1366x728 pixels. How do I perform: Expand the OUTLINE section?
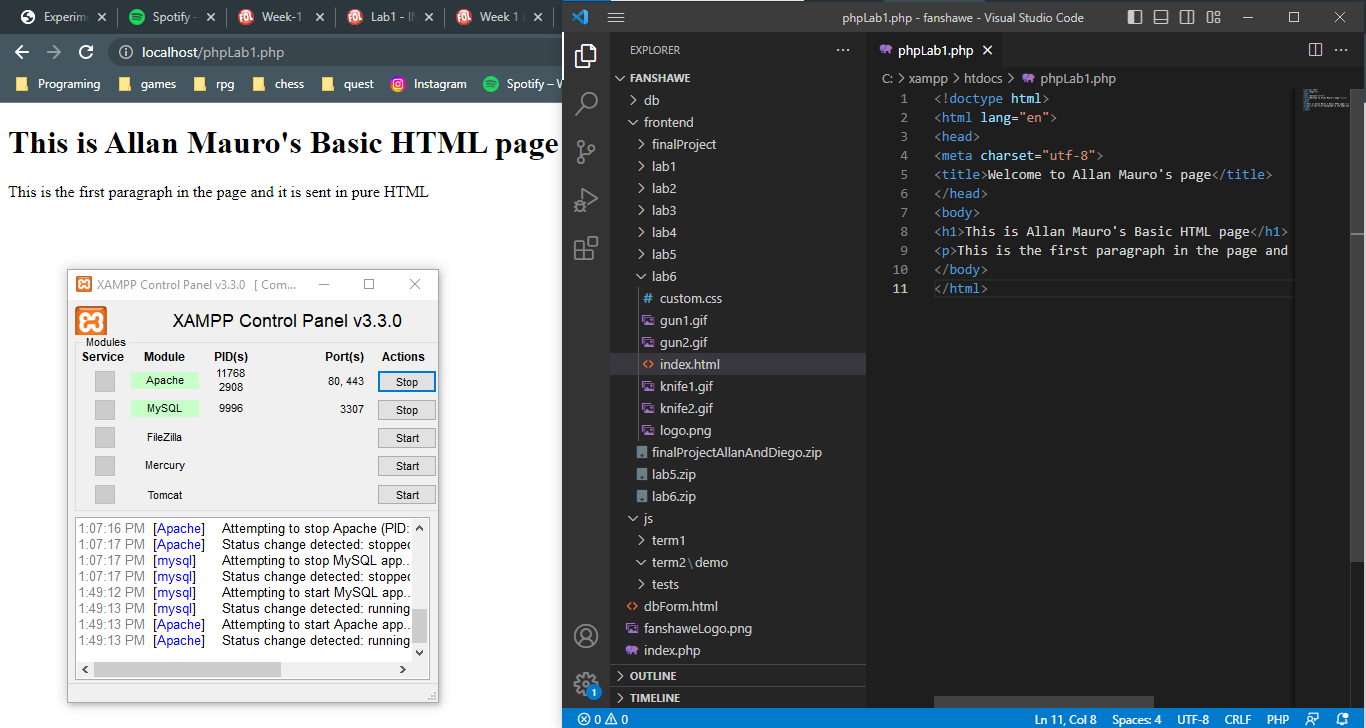tap(653, 676)
